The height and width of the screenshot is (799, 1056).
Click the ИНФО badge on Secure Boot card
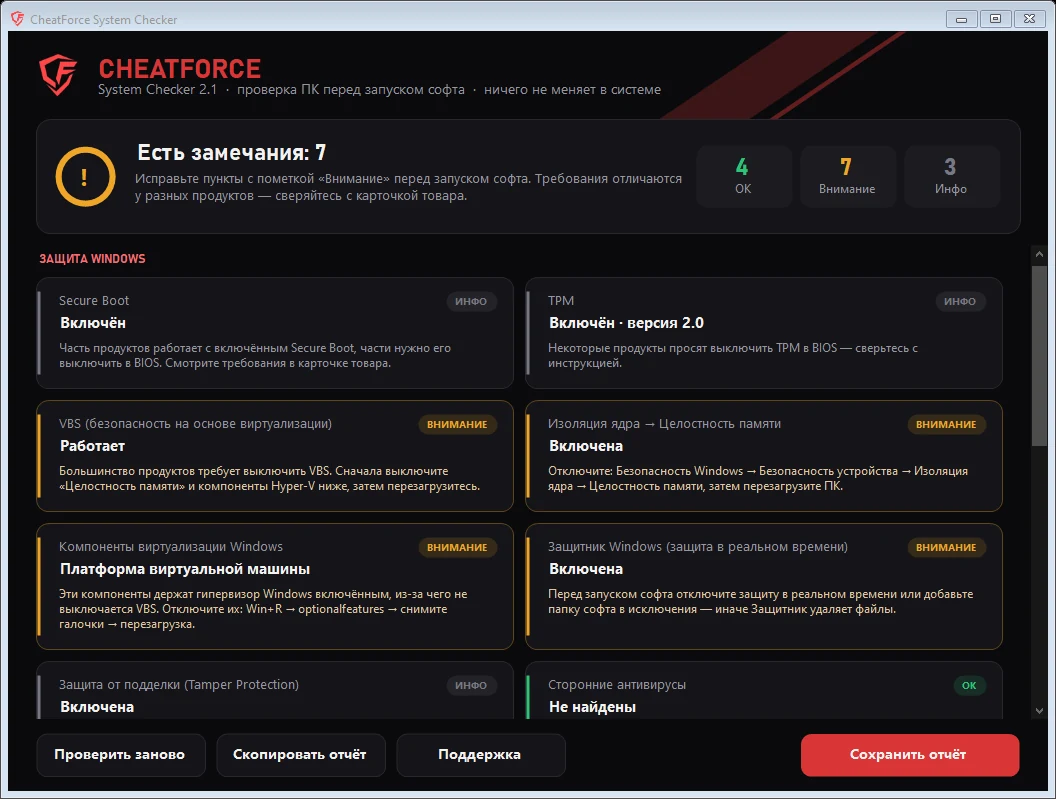[x=471, y=301]
